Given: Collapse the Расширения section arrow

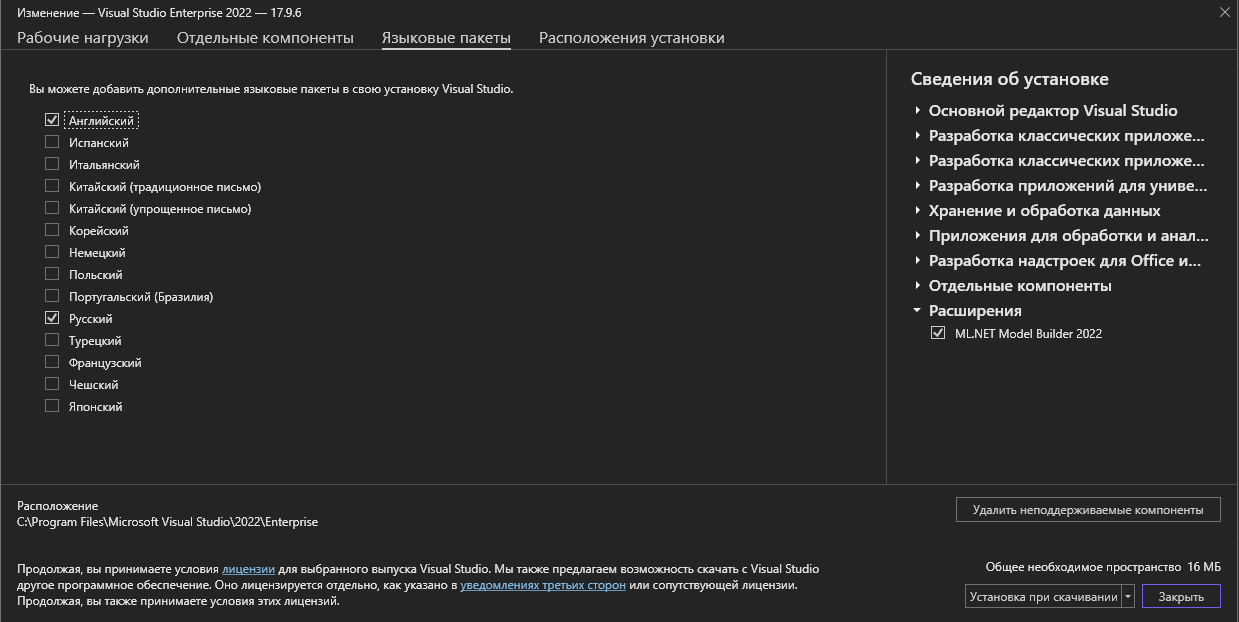Looking at the screenshot, I should coord(917,311).
